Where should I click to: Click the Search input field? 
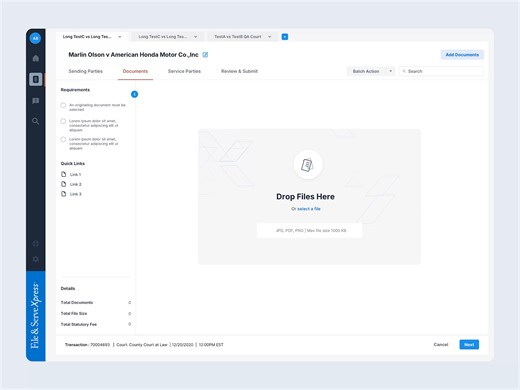[442, 71]
